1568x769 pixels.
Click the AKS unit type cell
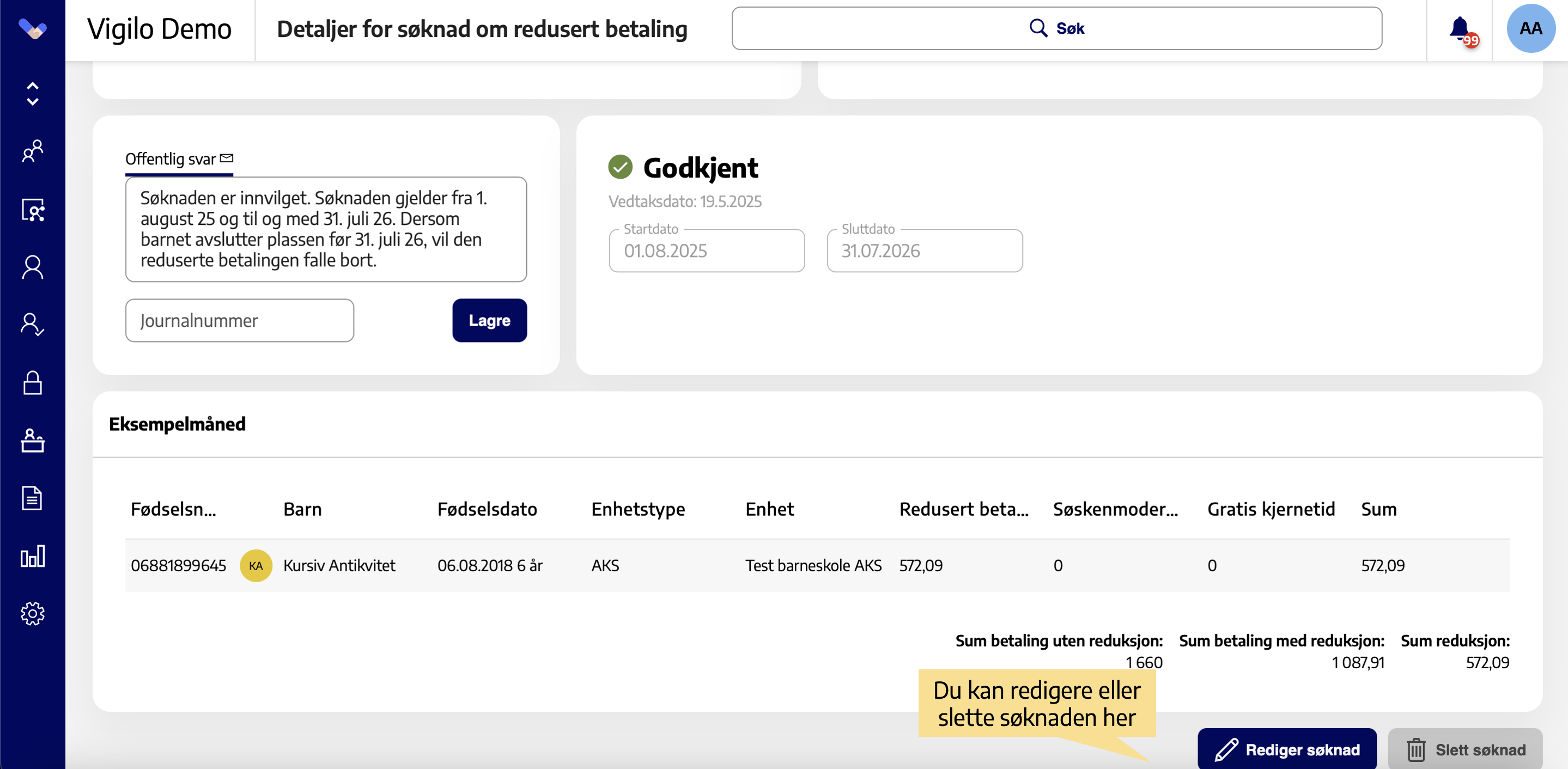coord(605,566)
